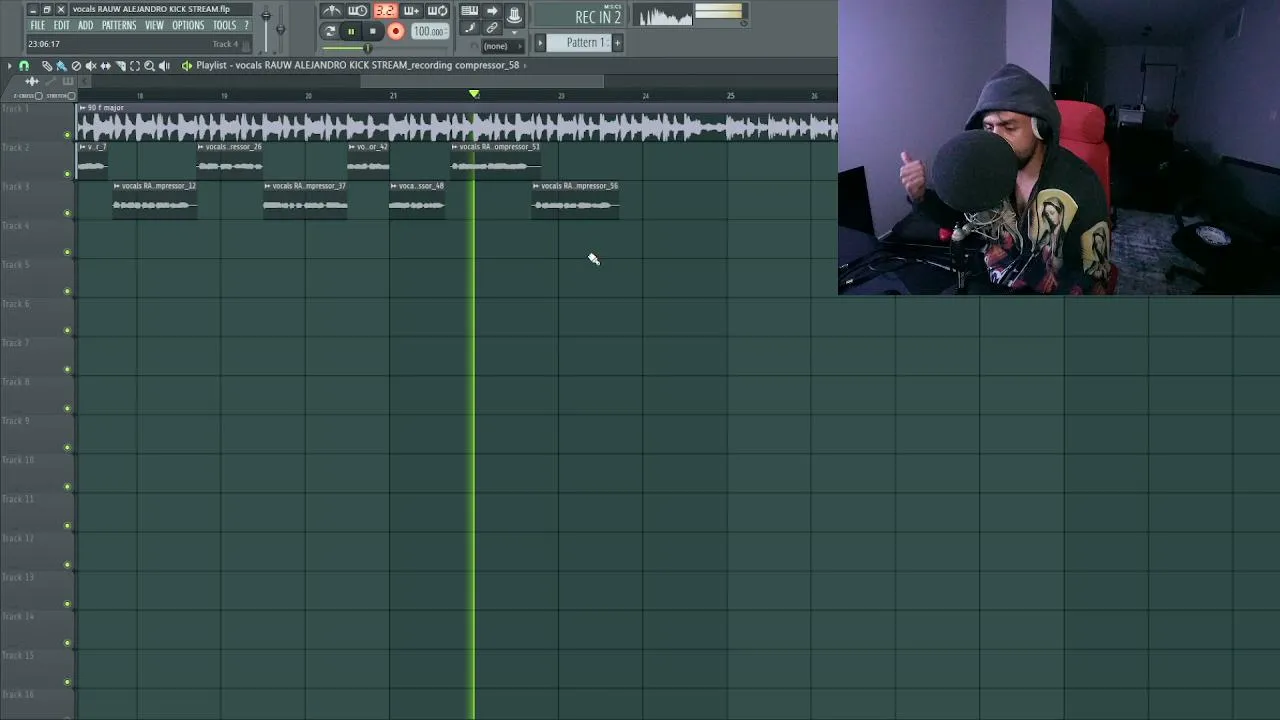
Task: Open the OPTIONS menu
Action: (188, 25)
